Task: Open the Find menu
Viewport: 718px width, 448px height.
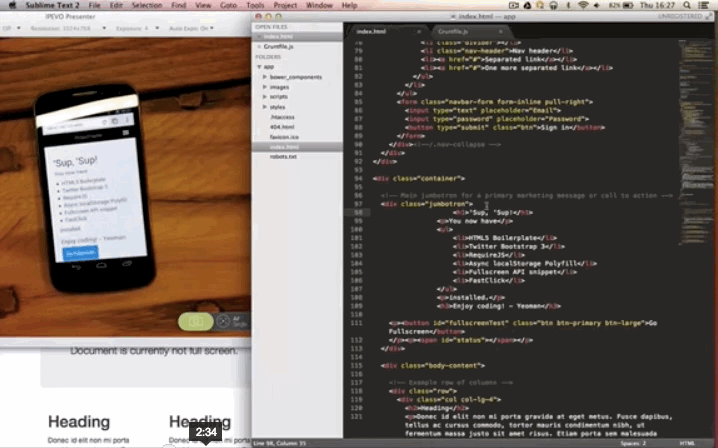Action: point(179,5)
